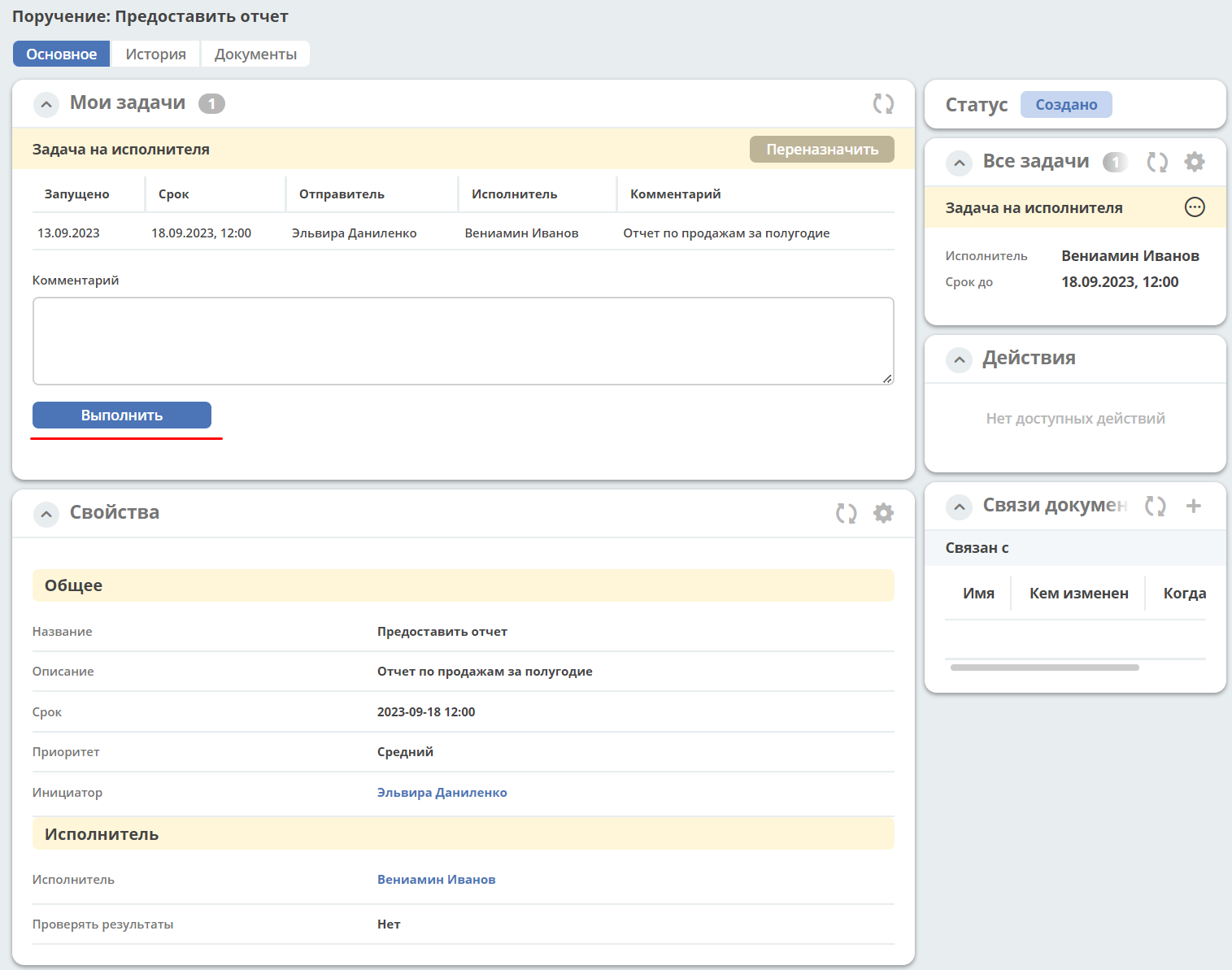Open the История tab

tap(156, 54)
